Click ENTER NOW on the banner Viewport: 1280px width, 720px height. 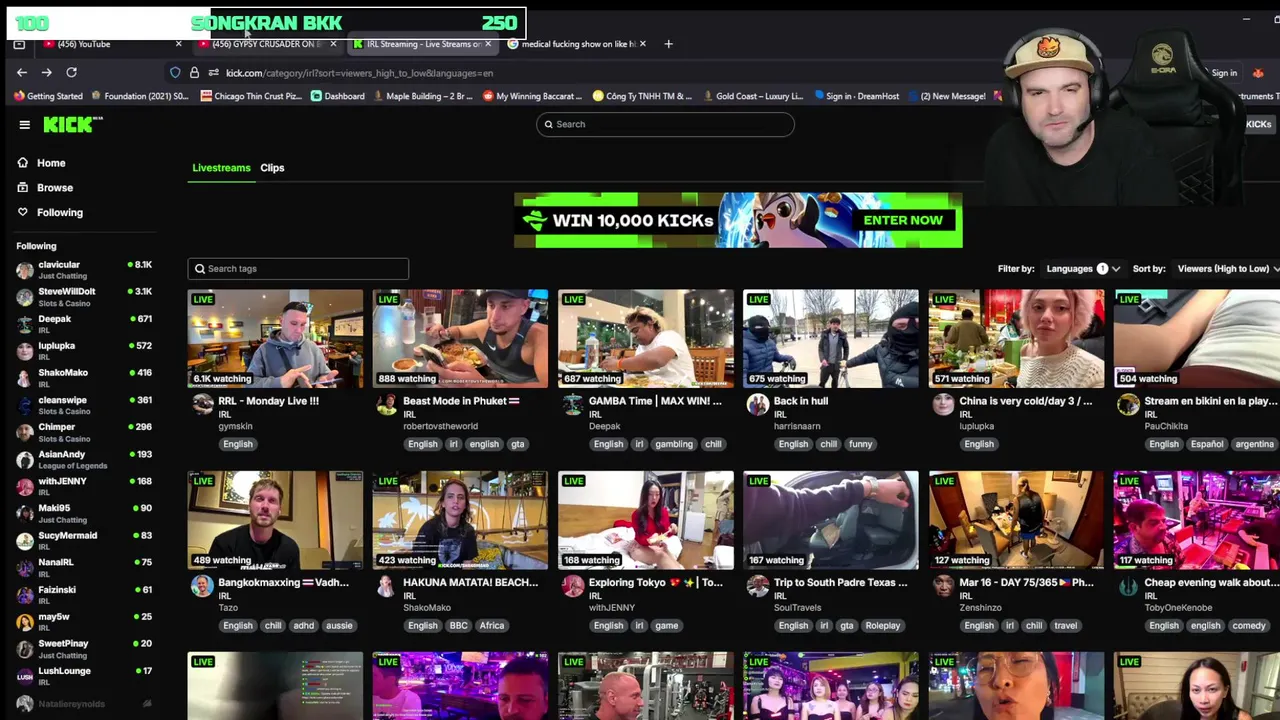point(903,220)
